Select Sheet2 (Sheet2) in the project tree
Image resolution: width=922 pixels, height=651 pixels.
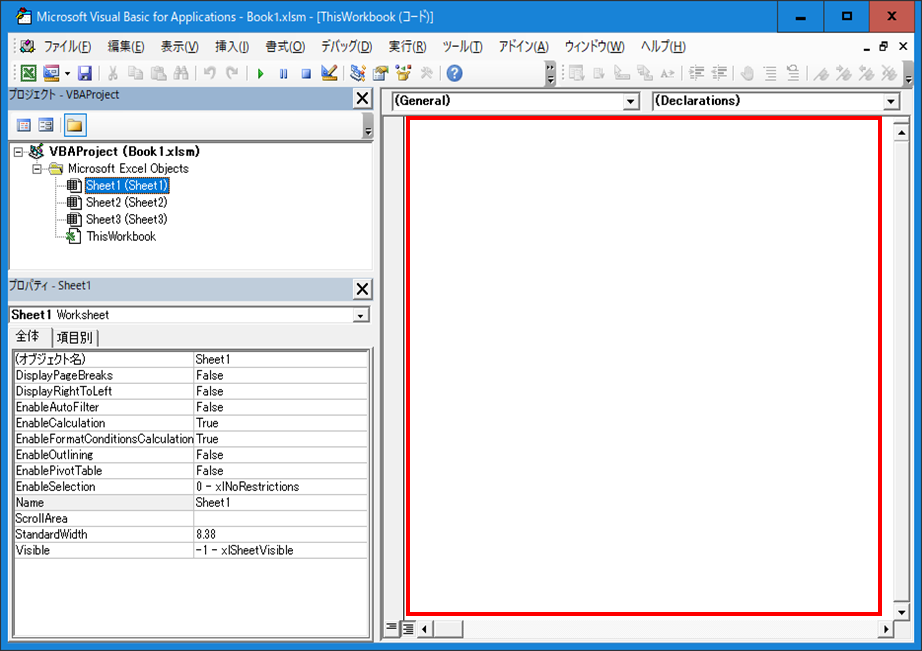click(127, 203)
